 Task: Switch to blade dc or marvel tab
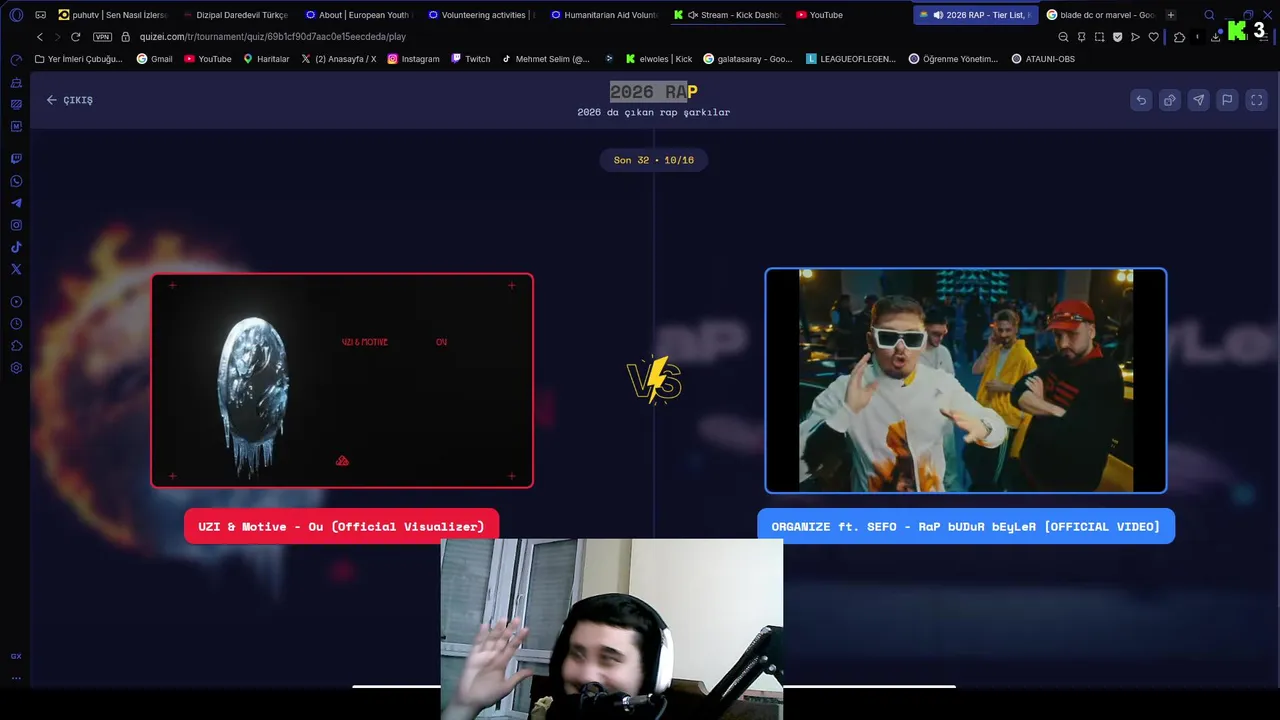[x=1101, y=15]
